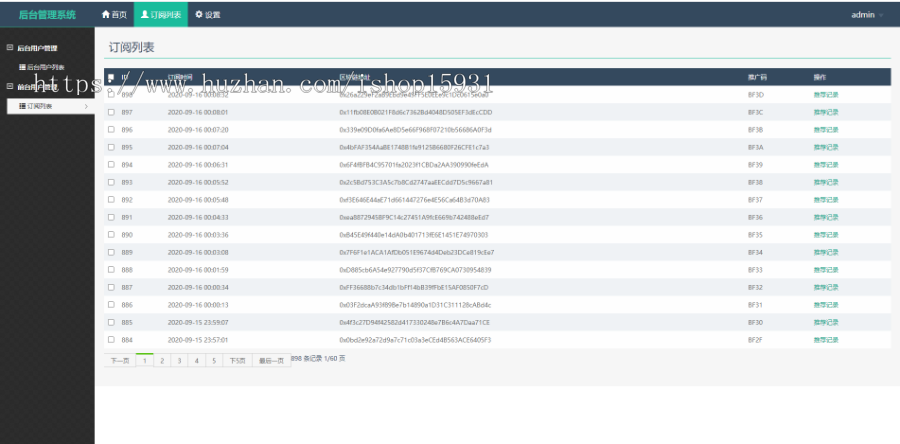The width and height of the screenshot is (900, 444).
Task: Open the 设置 settings tab
Action: (x=207, y=15)
